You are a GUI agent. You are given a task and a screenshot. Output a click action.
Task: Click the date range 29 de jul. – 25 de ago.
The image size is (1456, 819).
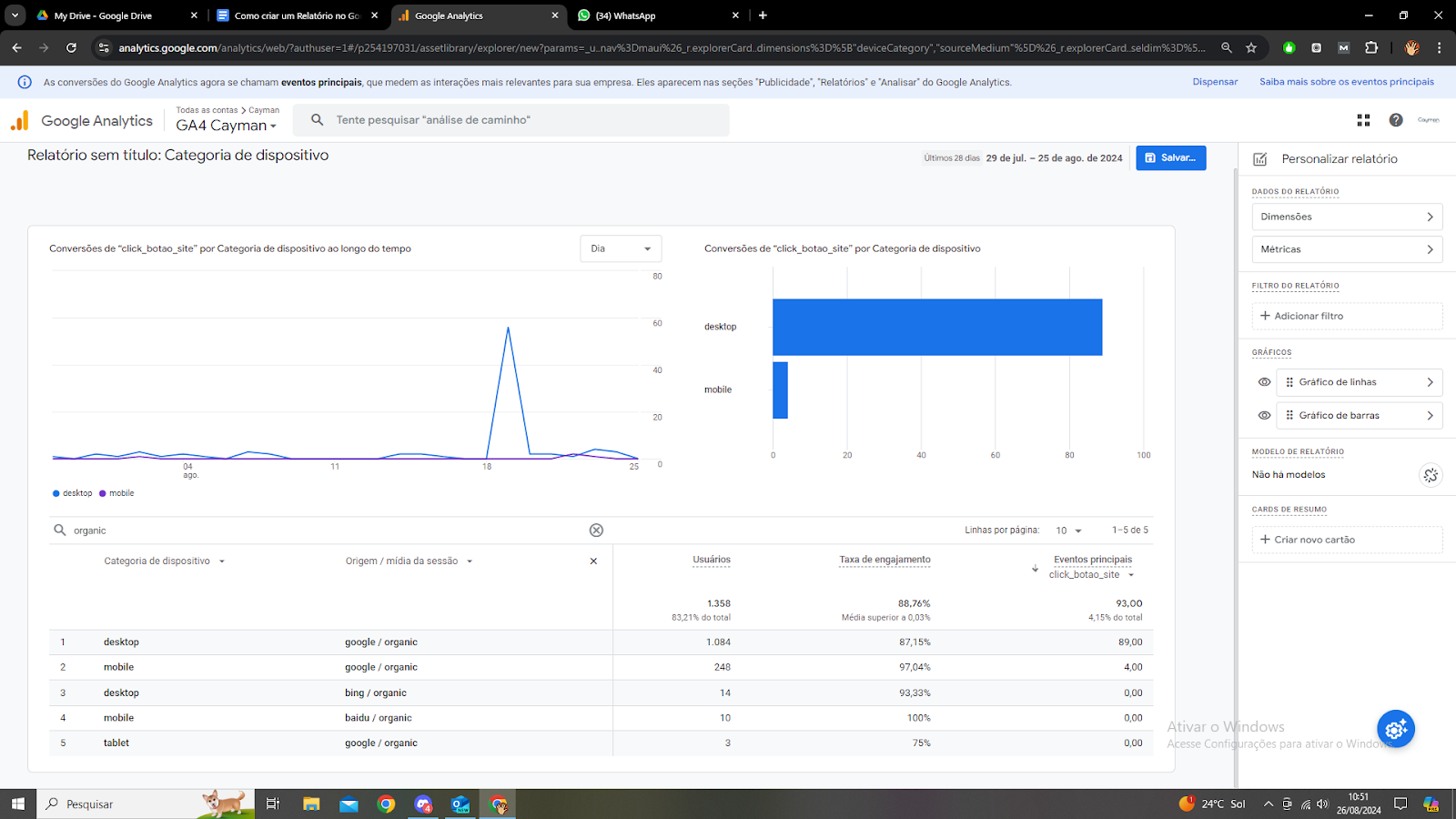1054,158
